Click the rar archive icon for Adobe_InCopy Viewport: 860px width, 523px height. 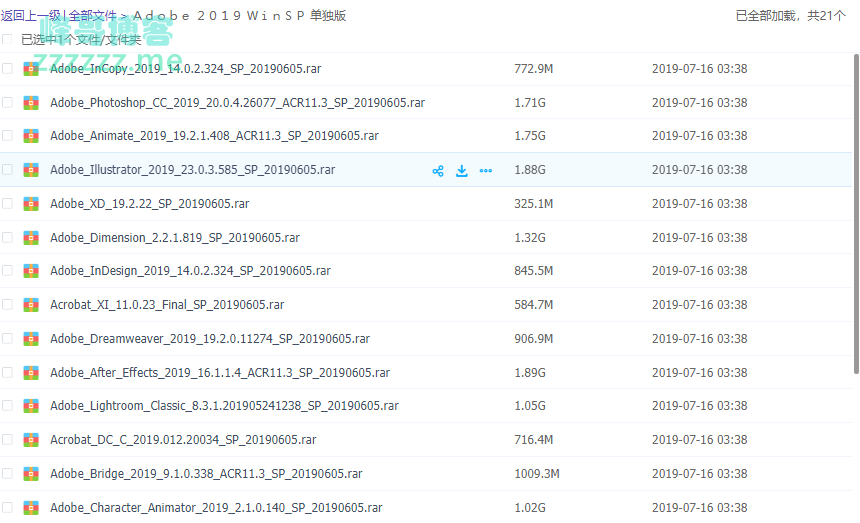click(31, 69)
